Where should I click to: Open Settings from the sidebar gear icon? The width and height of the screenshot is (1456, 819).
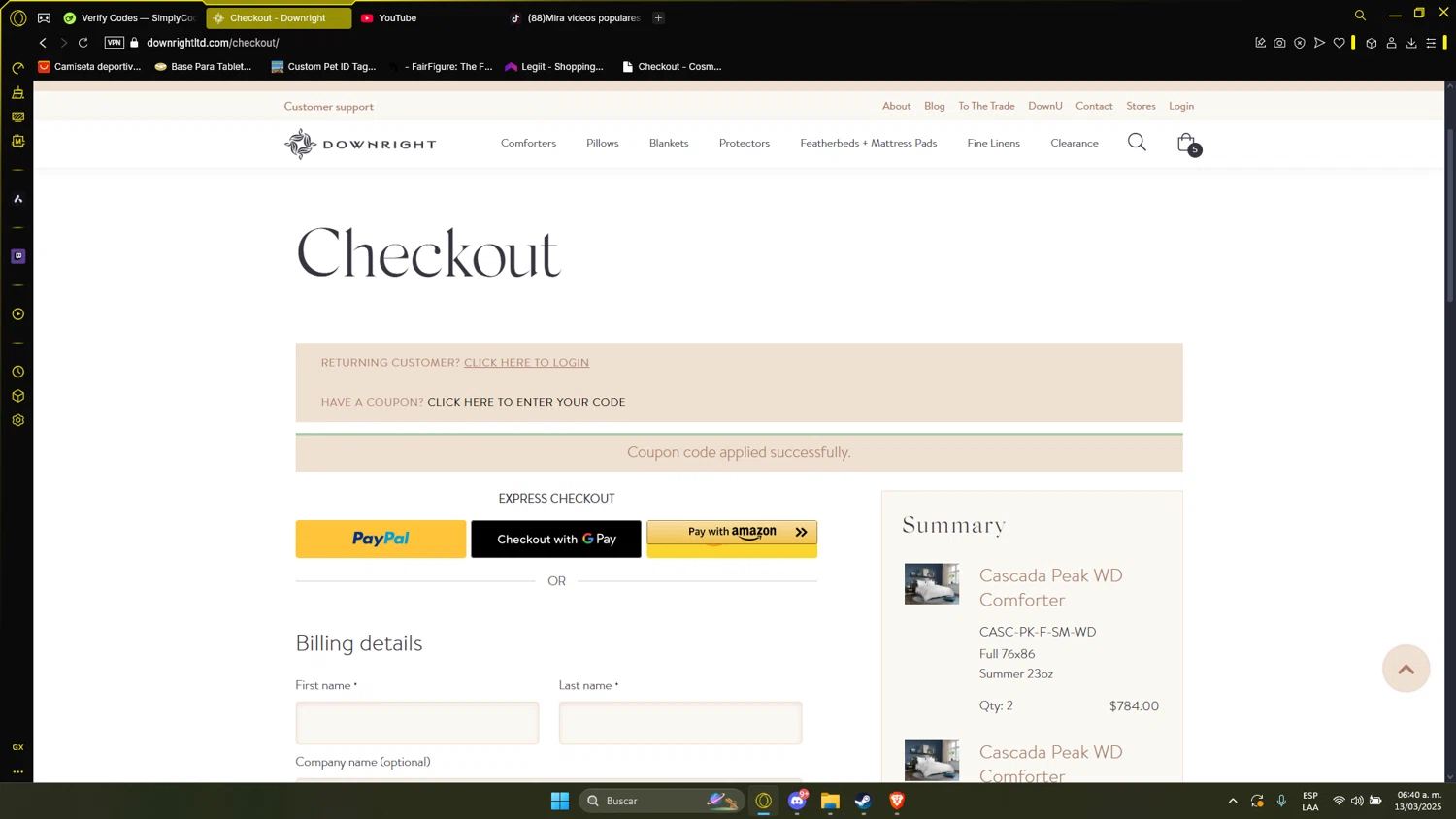17,420
